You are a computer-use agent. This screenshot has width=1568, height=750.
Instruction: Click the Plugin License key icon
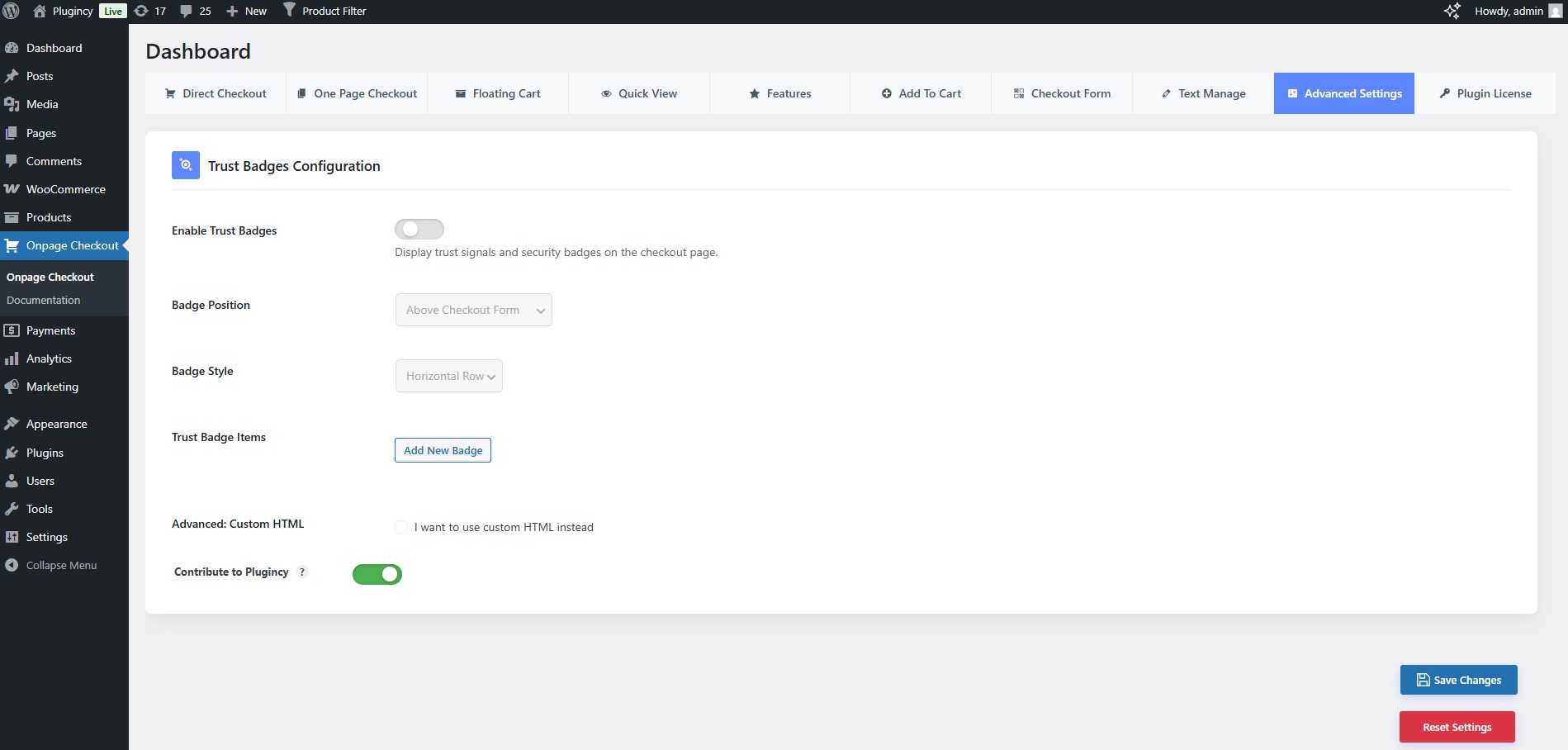(x=1444, y=93)
